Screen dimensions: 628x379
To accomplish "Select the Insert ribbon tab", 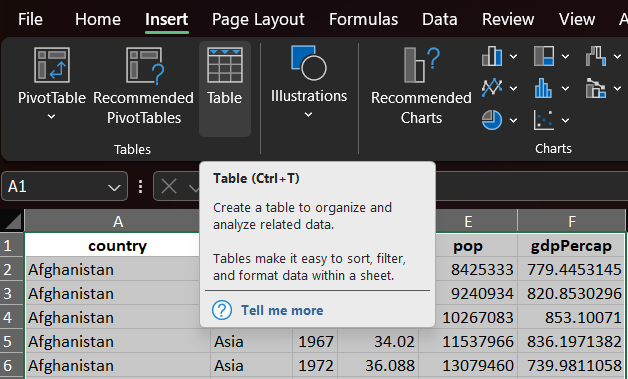I will 167,19.
